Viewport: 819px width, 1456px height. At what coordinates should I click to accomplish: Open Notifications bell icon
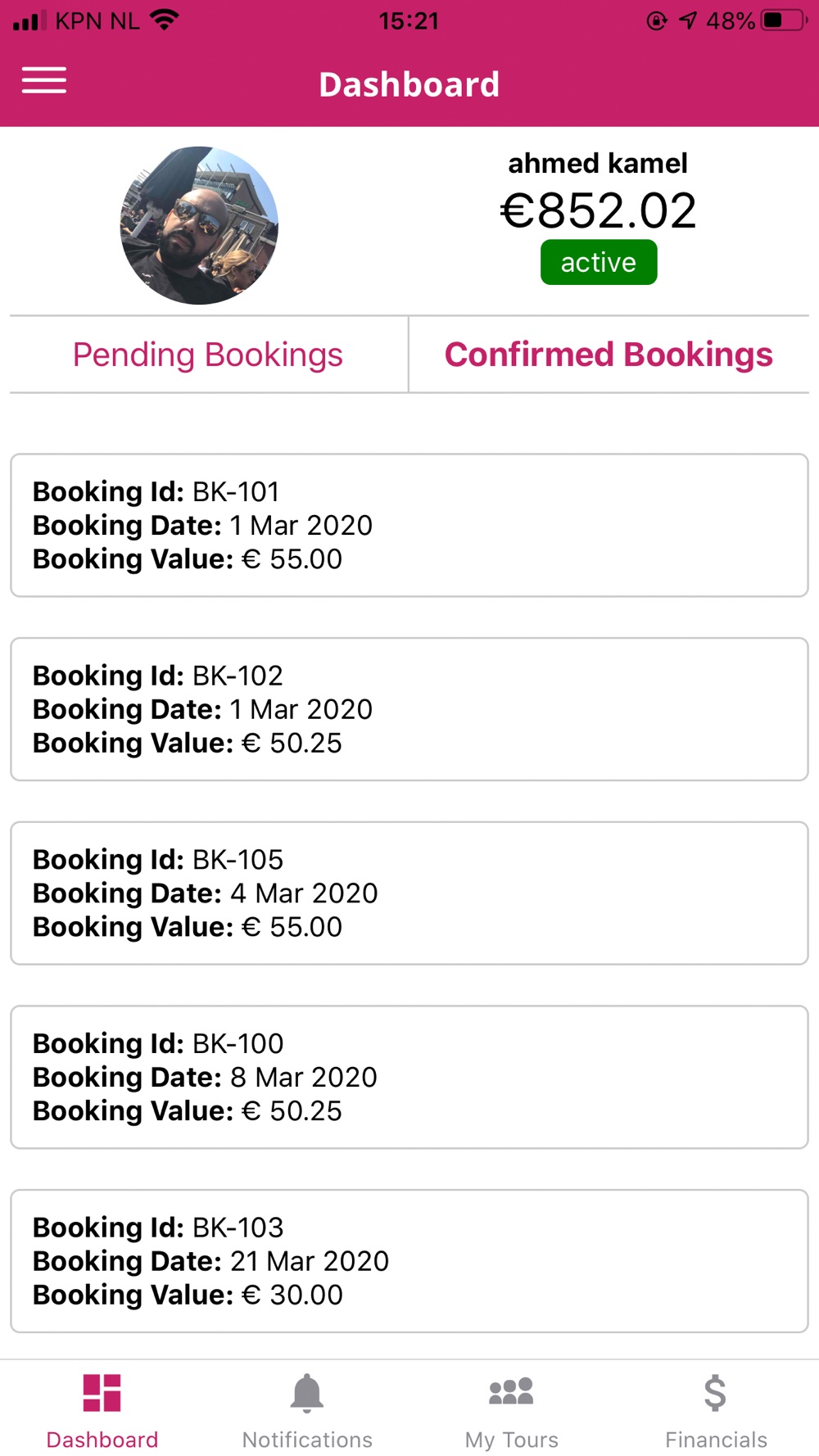click(307, 1393)
